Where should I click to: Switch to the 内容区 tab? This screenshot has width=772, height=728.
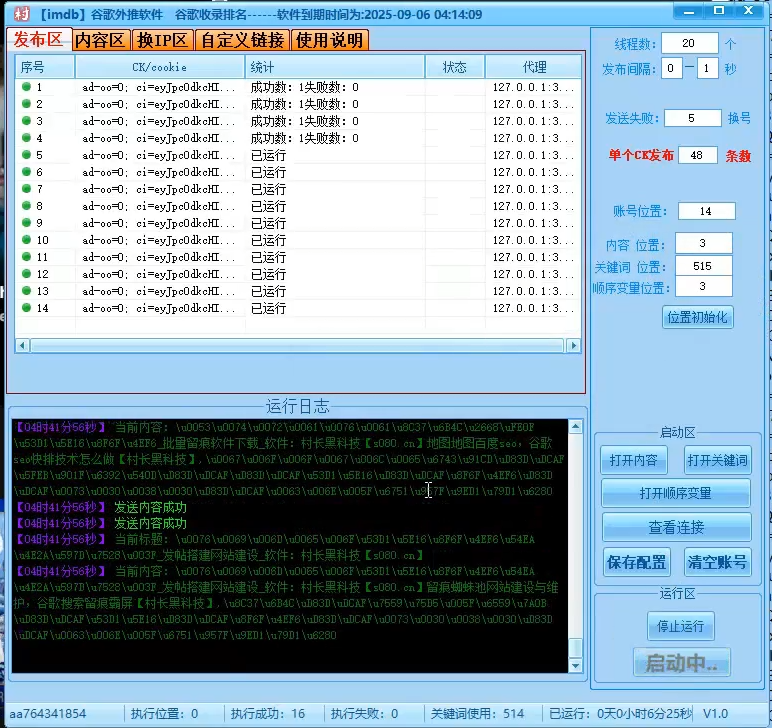tap(101, 40)
